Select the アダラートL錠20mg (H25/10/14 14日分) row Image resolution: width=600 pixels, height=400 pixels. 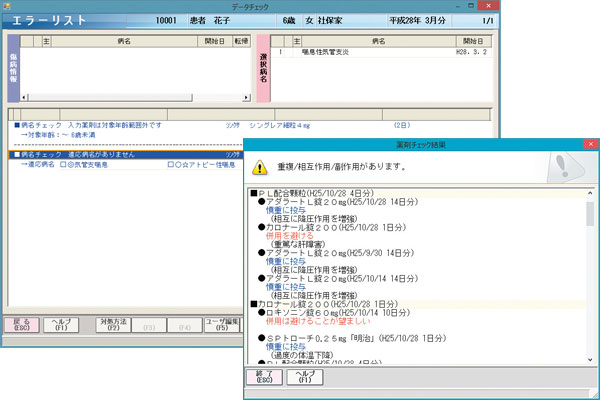pos(338,278)
